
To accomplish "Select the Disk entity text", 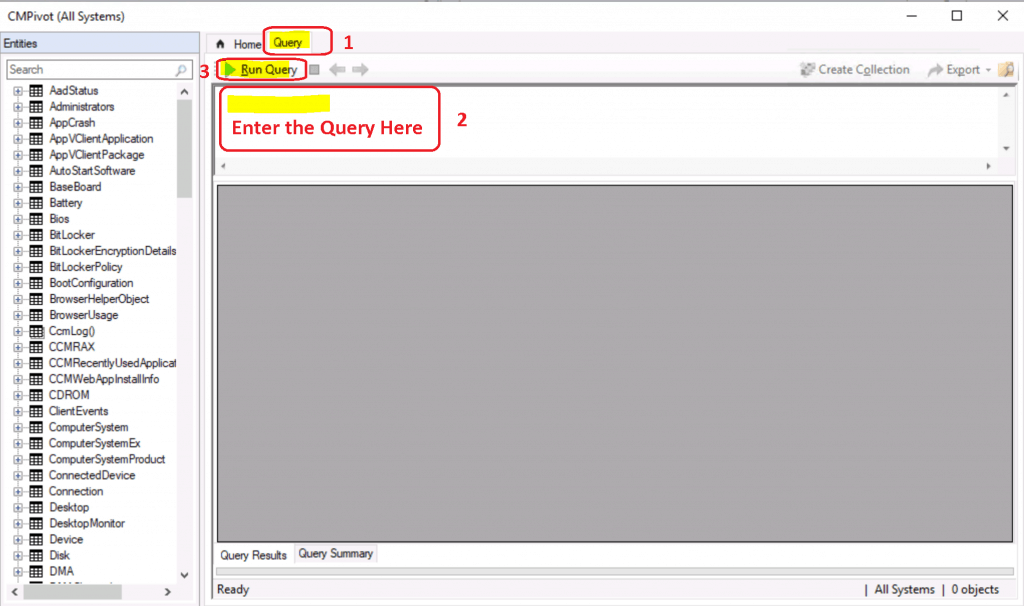I will click(x=59, y=555).
